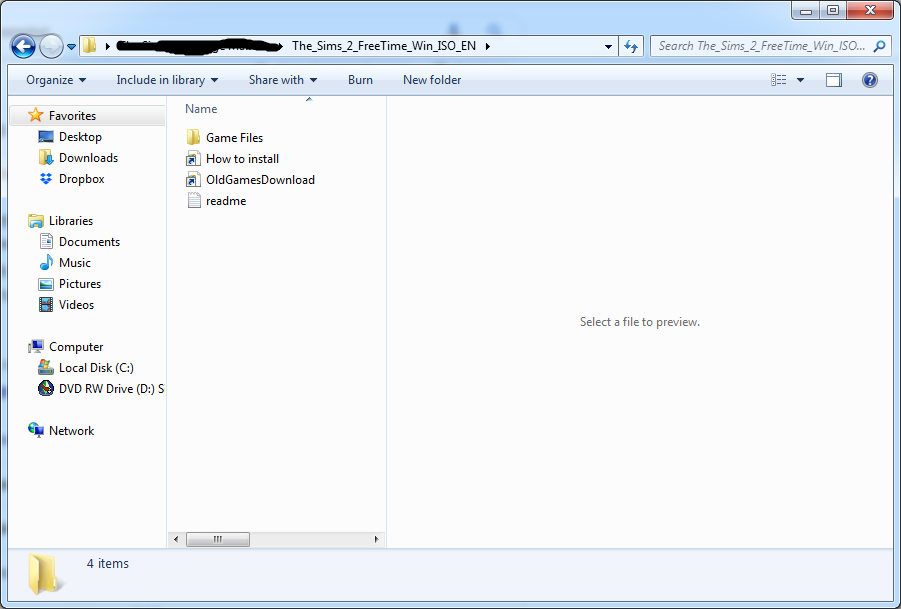901x609 pixels.
Task: Open the recent pages dropdown arrow
Action: 71,47
